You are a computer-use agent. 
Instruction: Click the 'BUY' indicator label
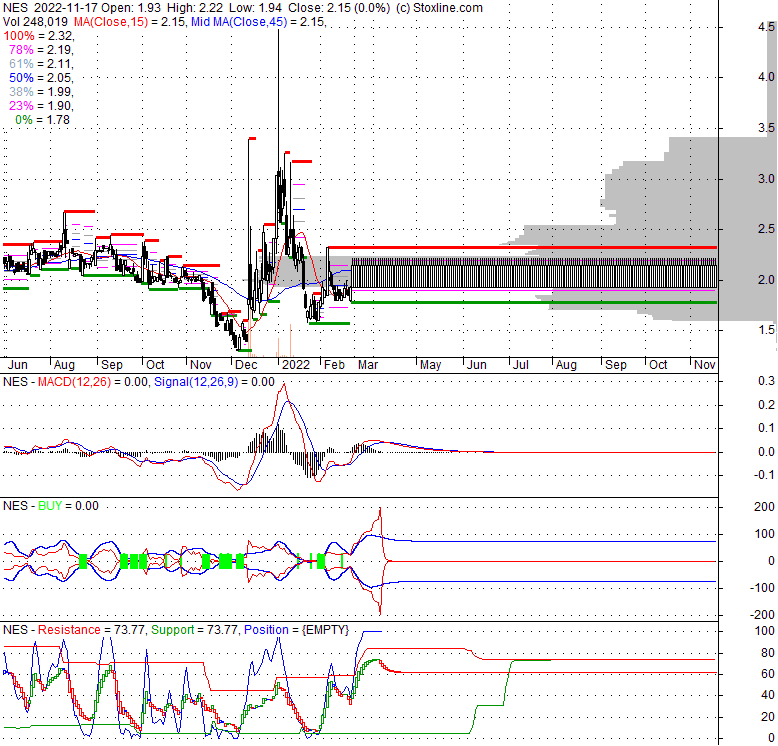[x=50, y=505]
